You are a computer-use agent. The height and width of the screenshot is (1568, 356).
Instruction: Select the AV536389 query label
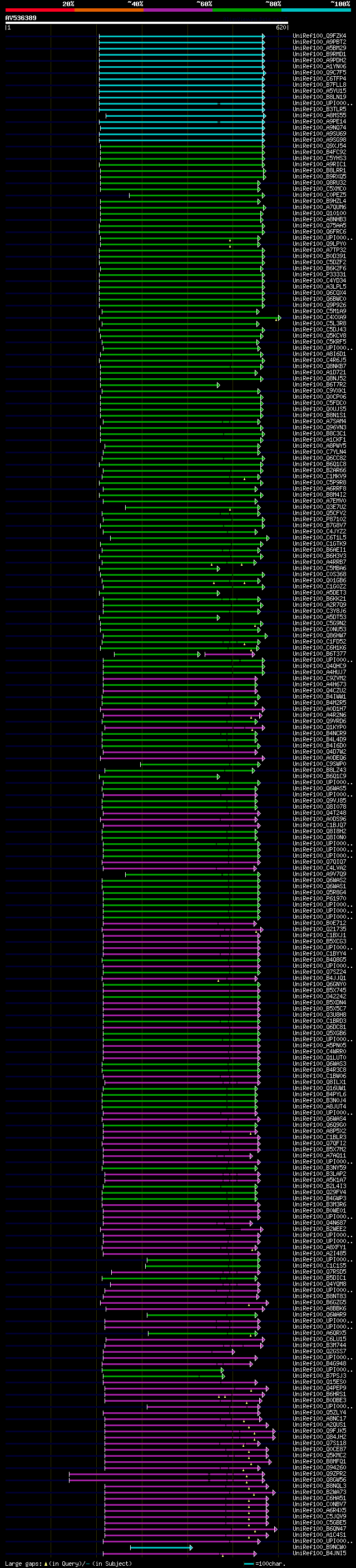click(21, 18)
